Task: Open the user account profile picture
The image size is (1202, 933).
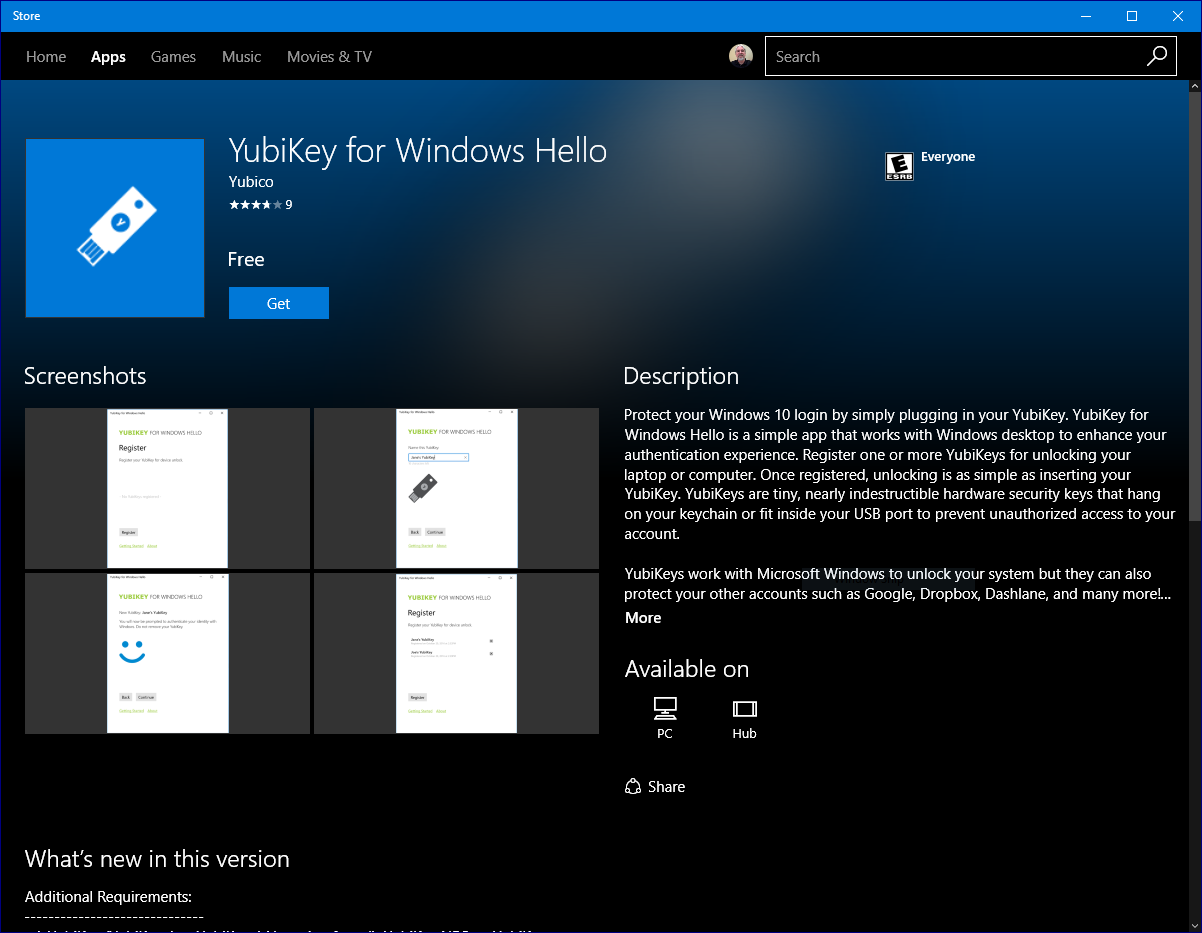Action: click(x=740, y=56)
